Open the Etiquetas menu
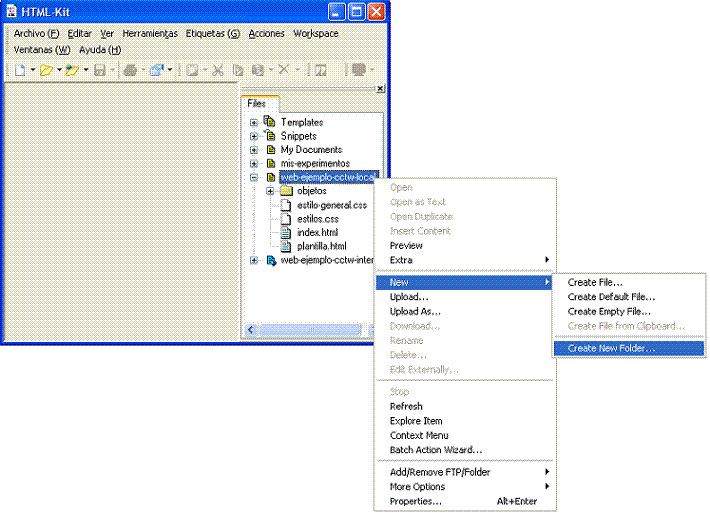Screen dimensions: 710x514 tap(212, 34)
